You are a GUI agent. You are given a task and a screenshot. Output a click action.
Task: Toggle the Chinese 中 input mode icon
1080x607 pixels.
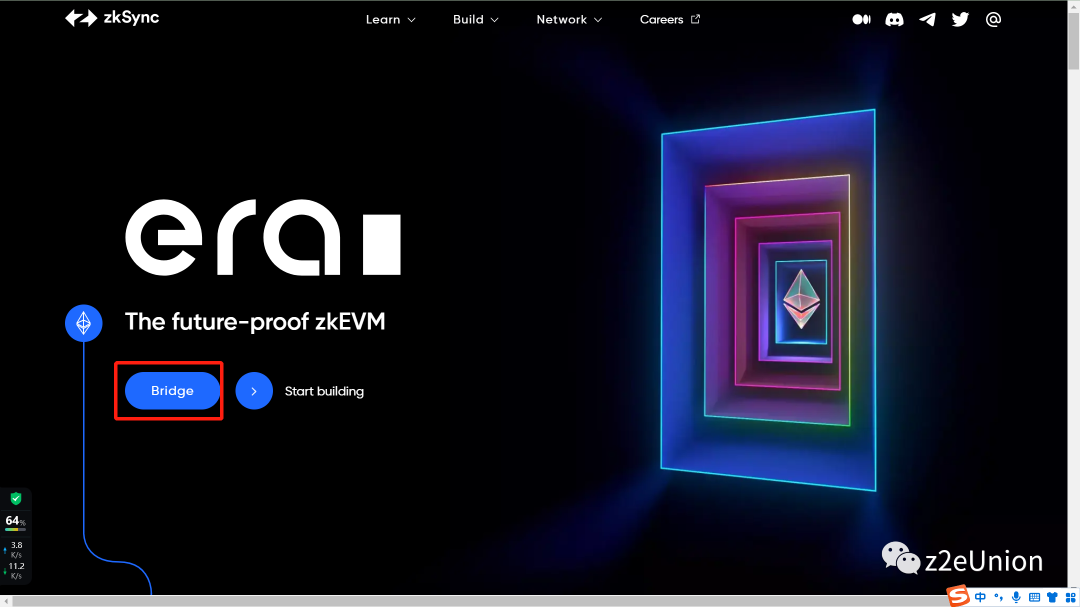980,597
